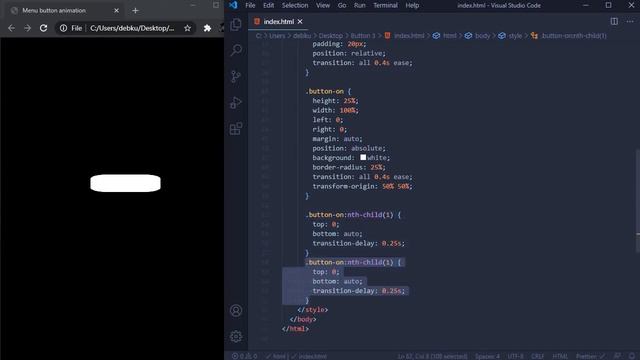Click the white menu button bar in page

[x=125, y=183]
